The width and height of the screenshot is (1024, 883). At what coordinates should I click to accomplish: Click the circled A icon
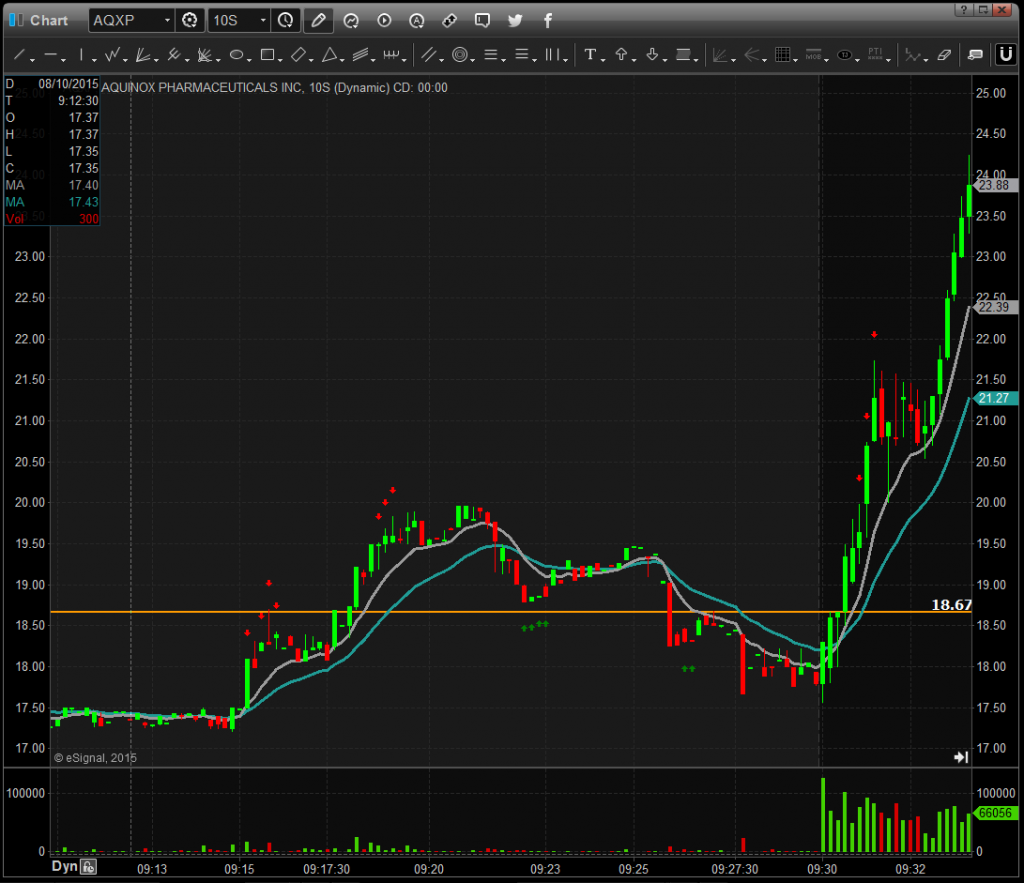[x=417, y=21]
